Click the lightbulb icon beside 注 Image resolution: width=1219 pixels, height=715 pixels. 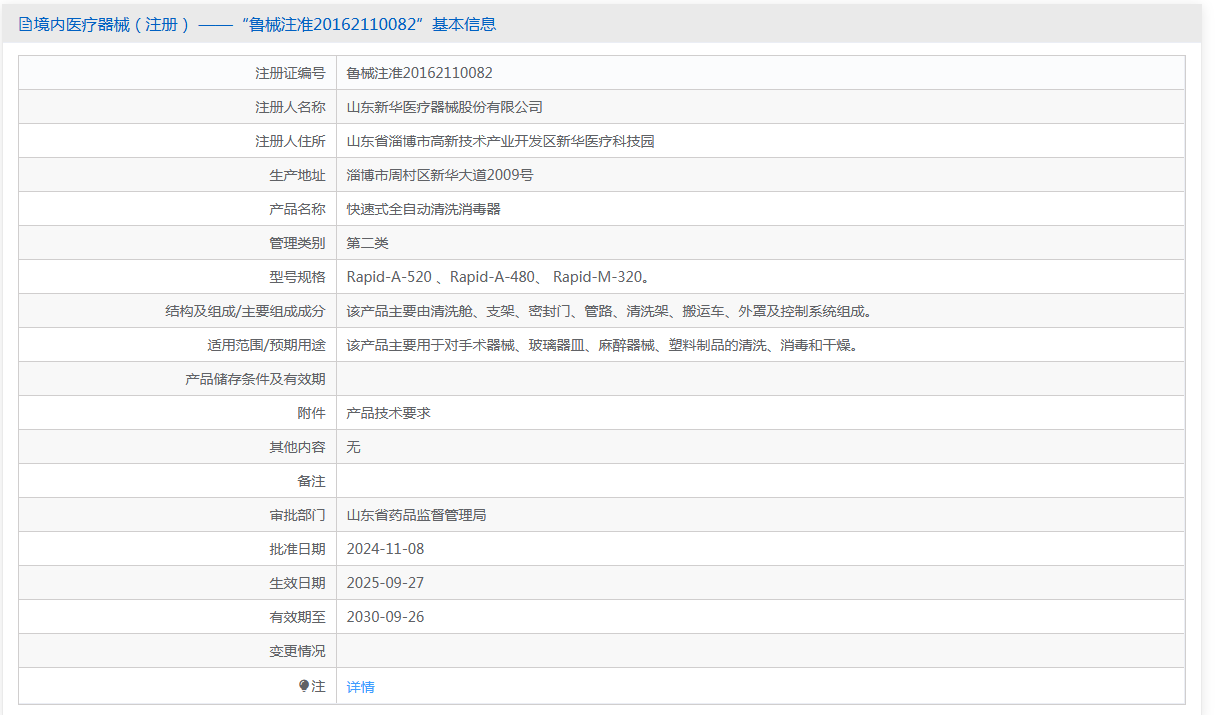304,686
